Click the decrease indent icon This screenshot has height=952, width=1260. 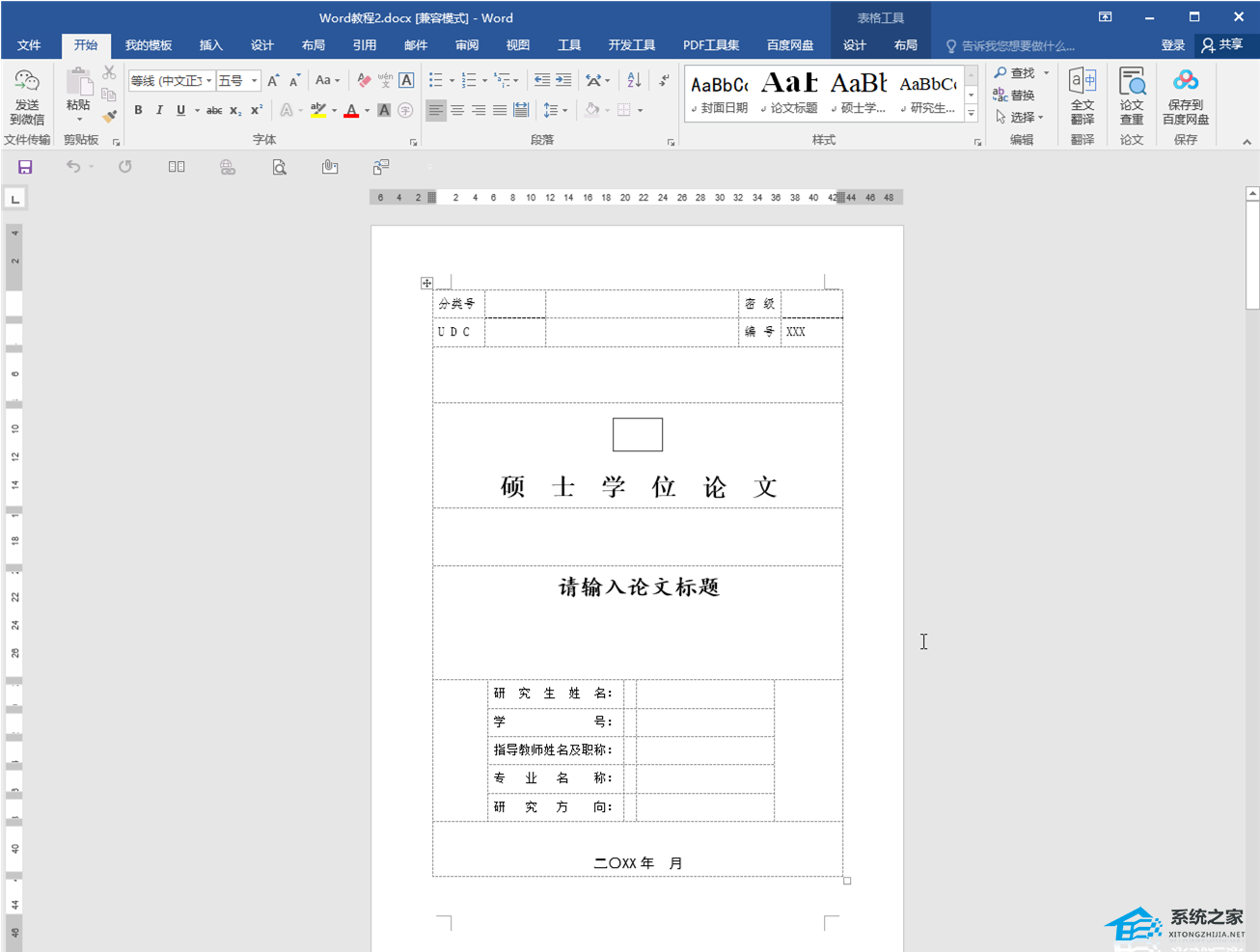[x=542, y=81]
